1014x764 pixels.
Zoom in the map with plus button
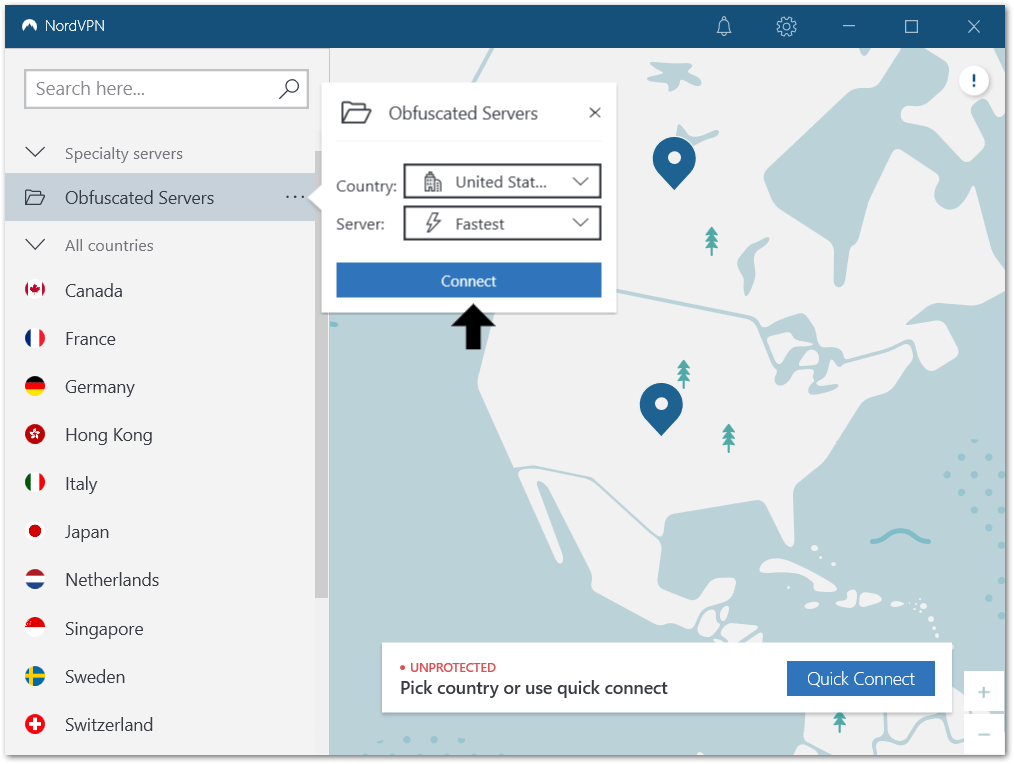pyautogui.click(x=984, y=693)
